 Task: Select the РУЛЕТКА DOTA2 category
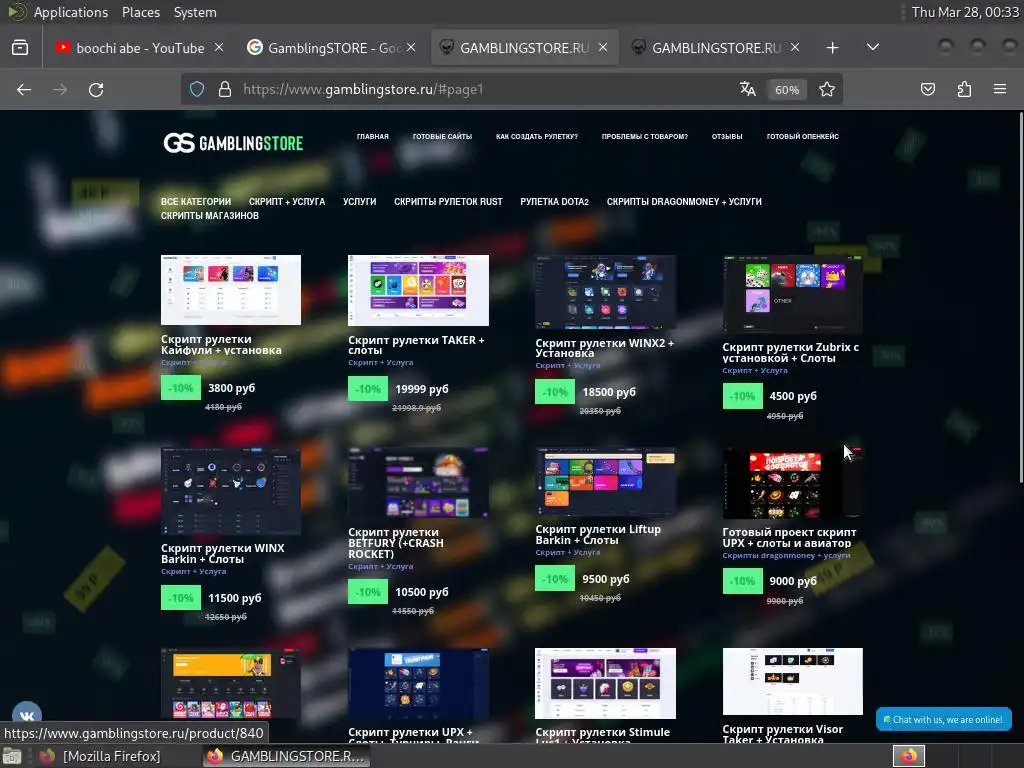[x=554, y=202]
